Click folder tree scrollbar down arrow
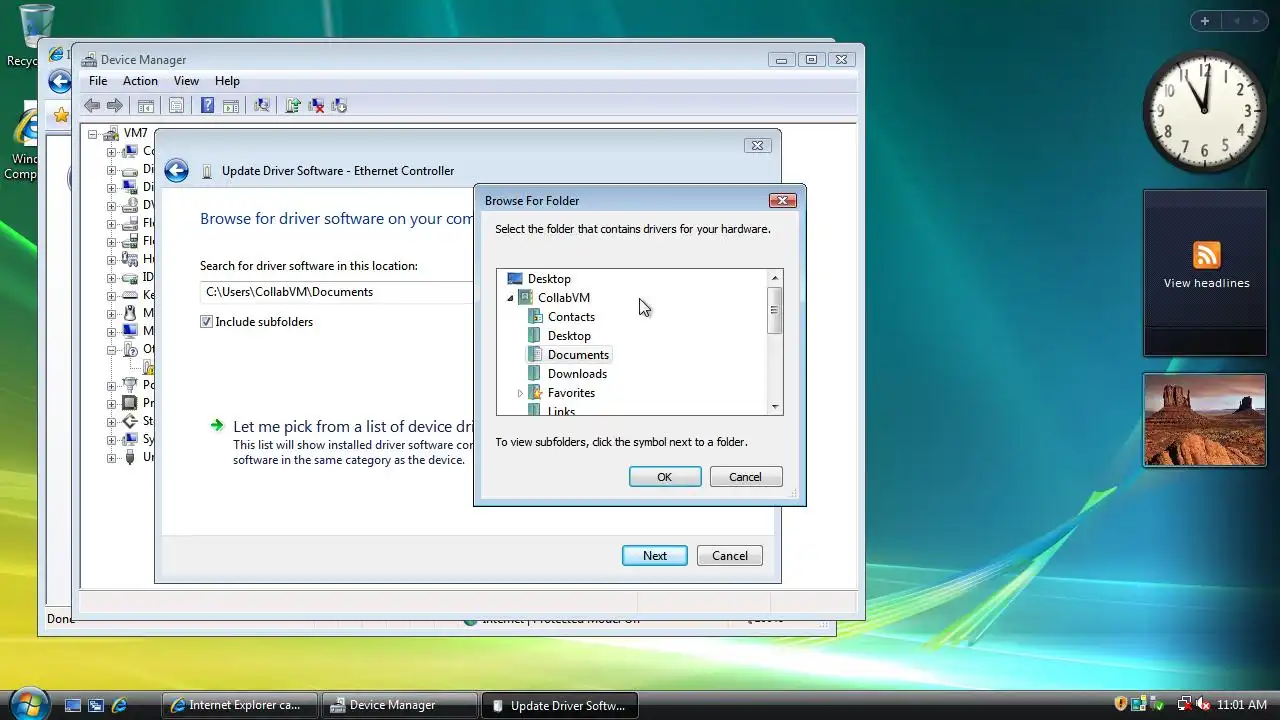1280x720 pixels. coord(774,407)
